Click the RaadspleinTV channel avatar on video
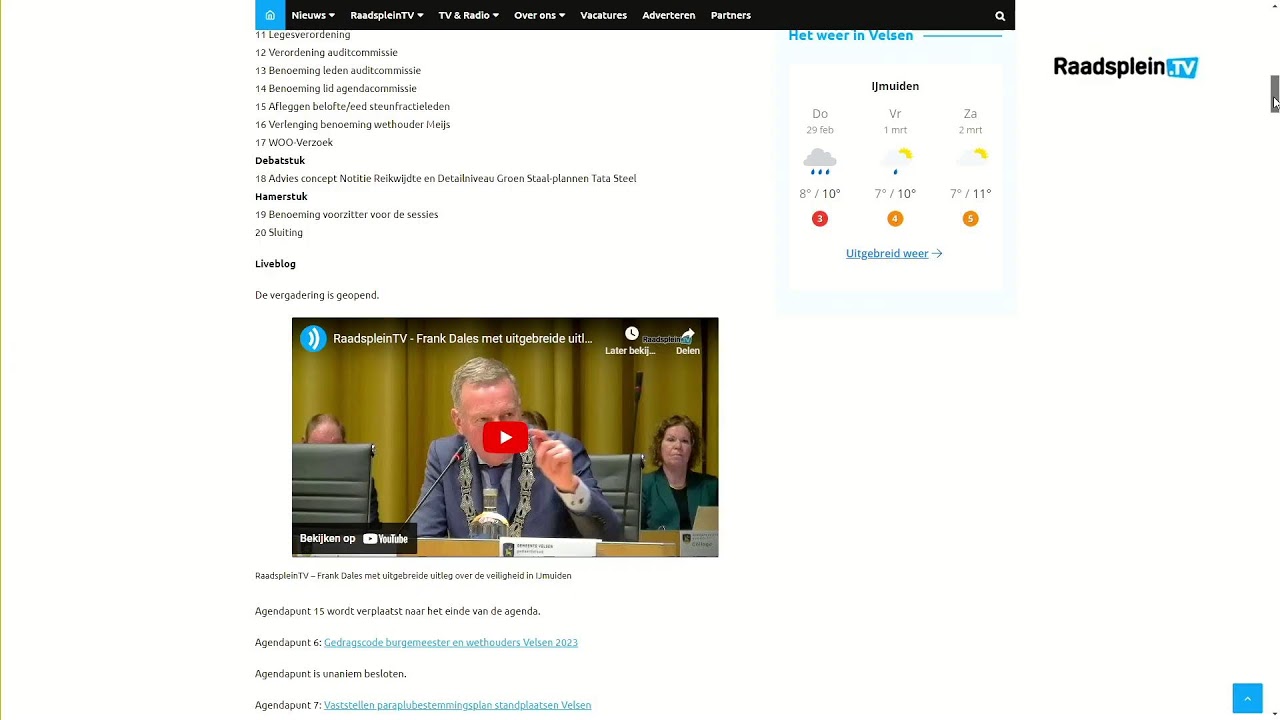The height and width of the screenshot is (720, 1280). coord(314,338)
